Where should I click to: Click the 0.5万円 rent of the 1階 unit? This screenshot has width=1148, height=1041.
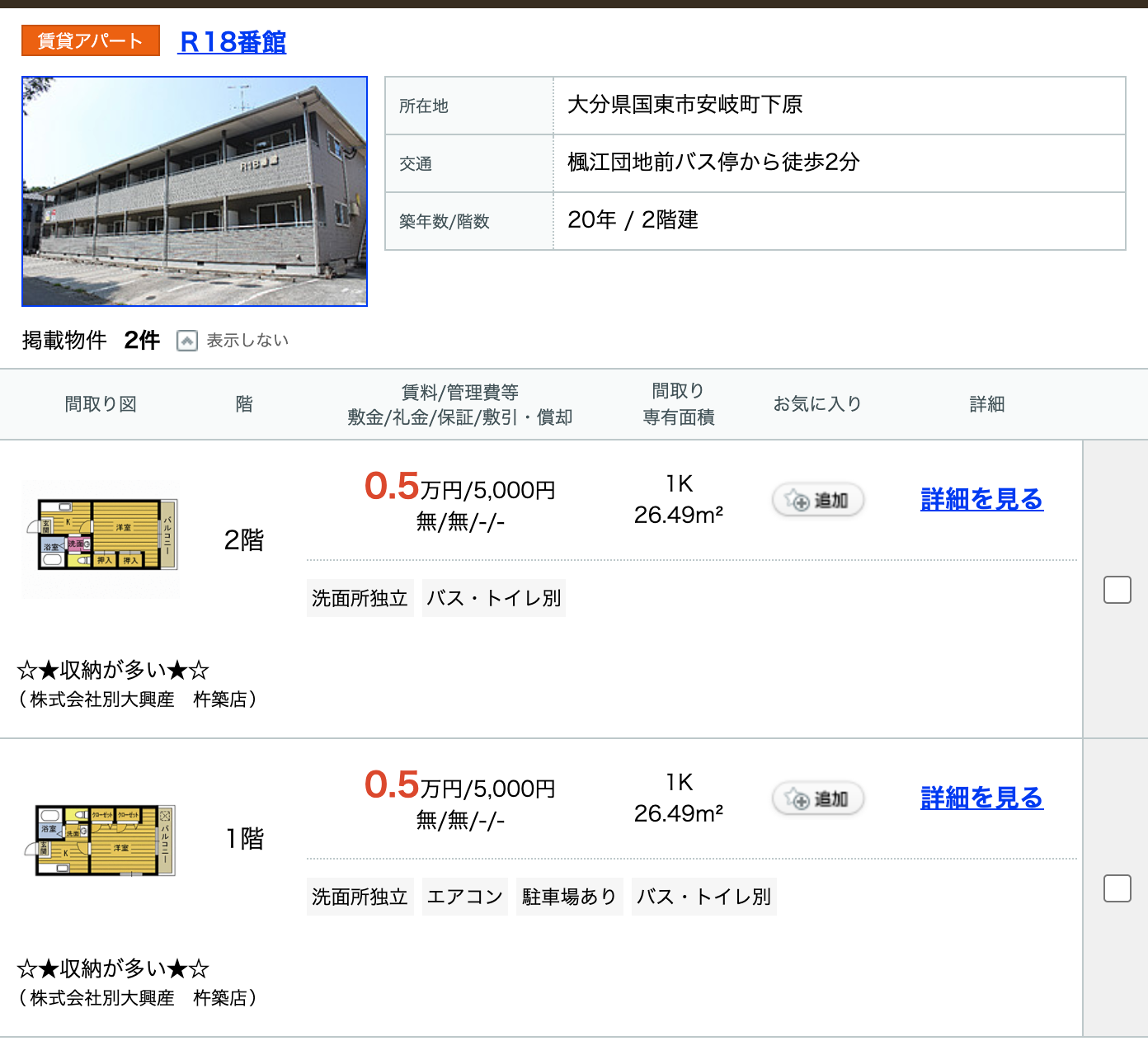[393, 785]
